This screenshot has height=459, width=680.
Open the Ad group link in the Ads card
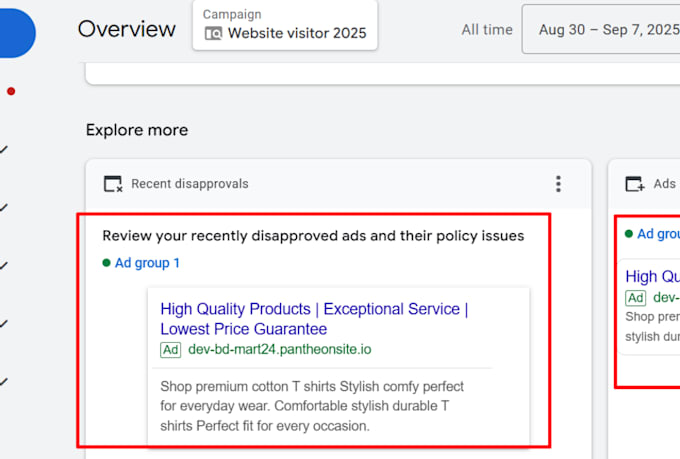[x=658, y=234]
